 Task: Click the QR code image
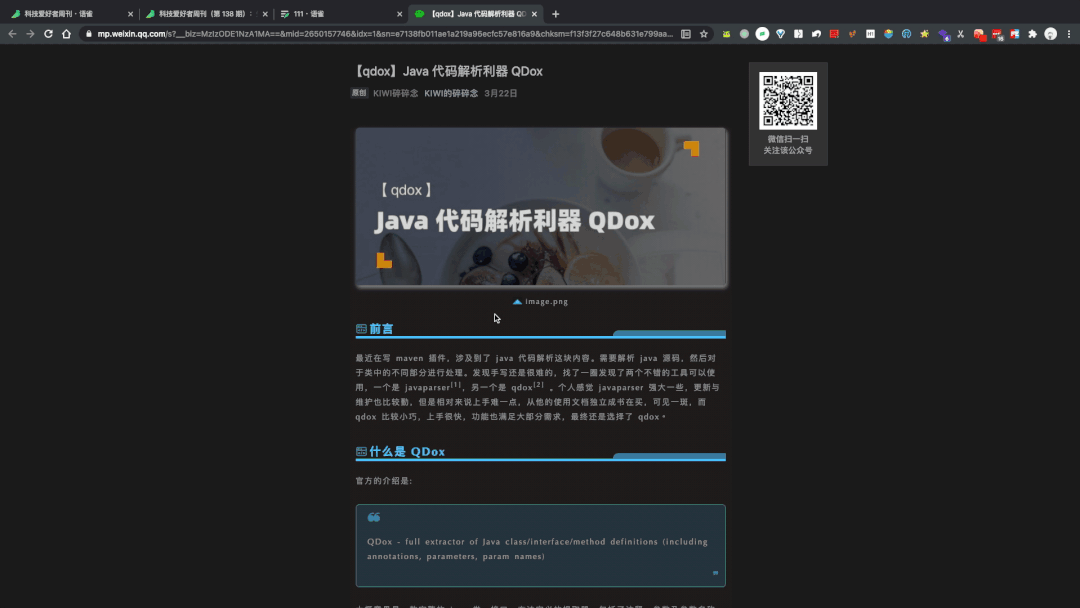coord(788,101)
